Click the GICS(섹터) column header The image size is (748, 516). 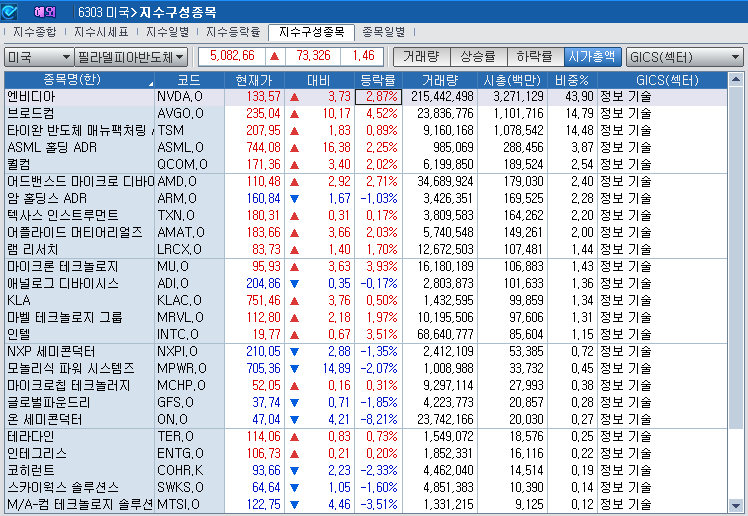(x=663, y=80)
